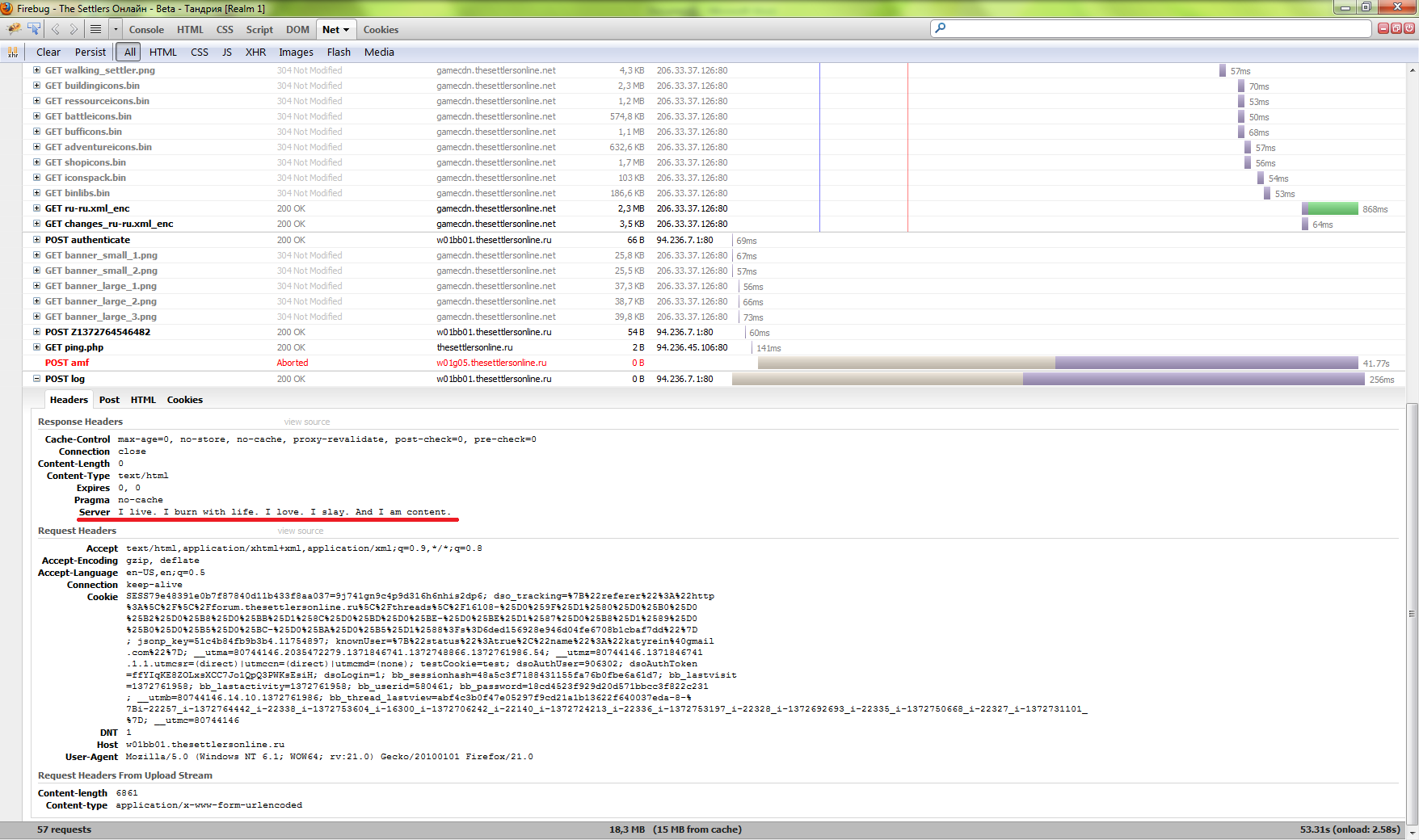Click the XHR break-on icon
This screenshot has height=840, width=1419.
pos(12,52)
